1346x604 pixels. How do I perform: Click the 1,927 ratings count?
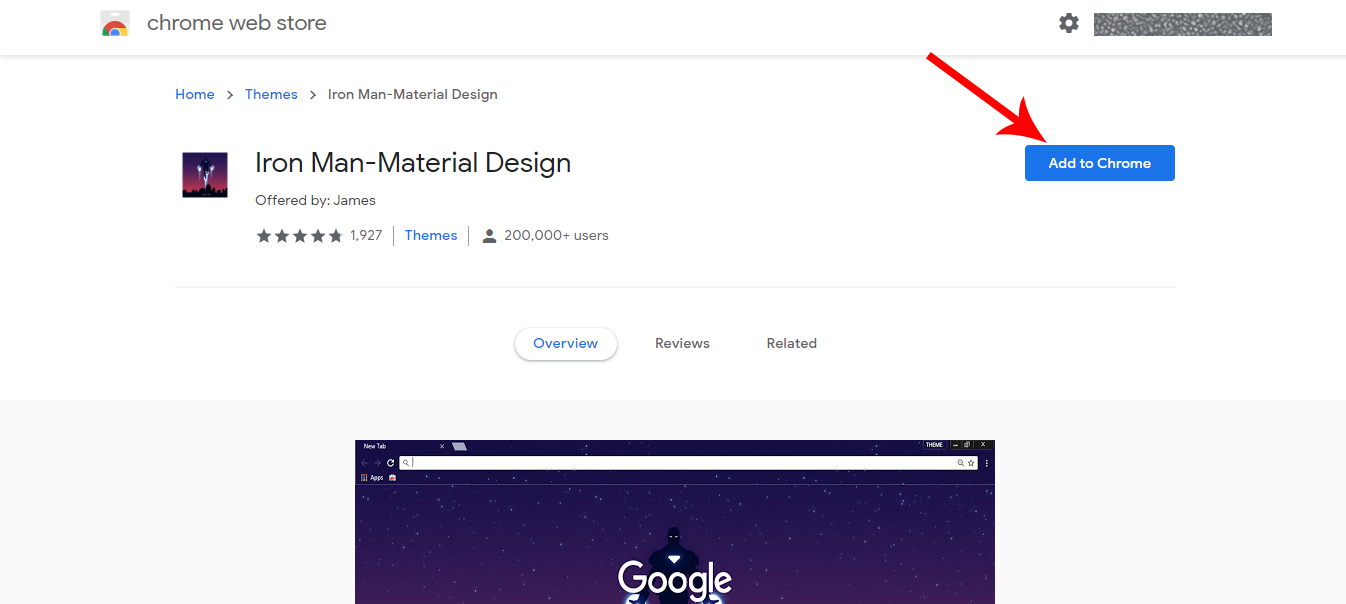coord(366,236)
